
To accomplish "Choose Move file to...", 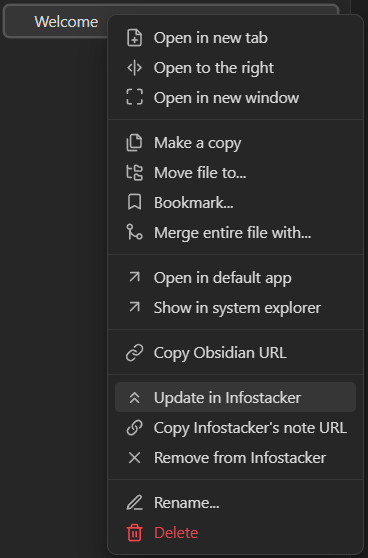I will click(x=235, y=173).
